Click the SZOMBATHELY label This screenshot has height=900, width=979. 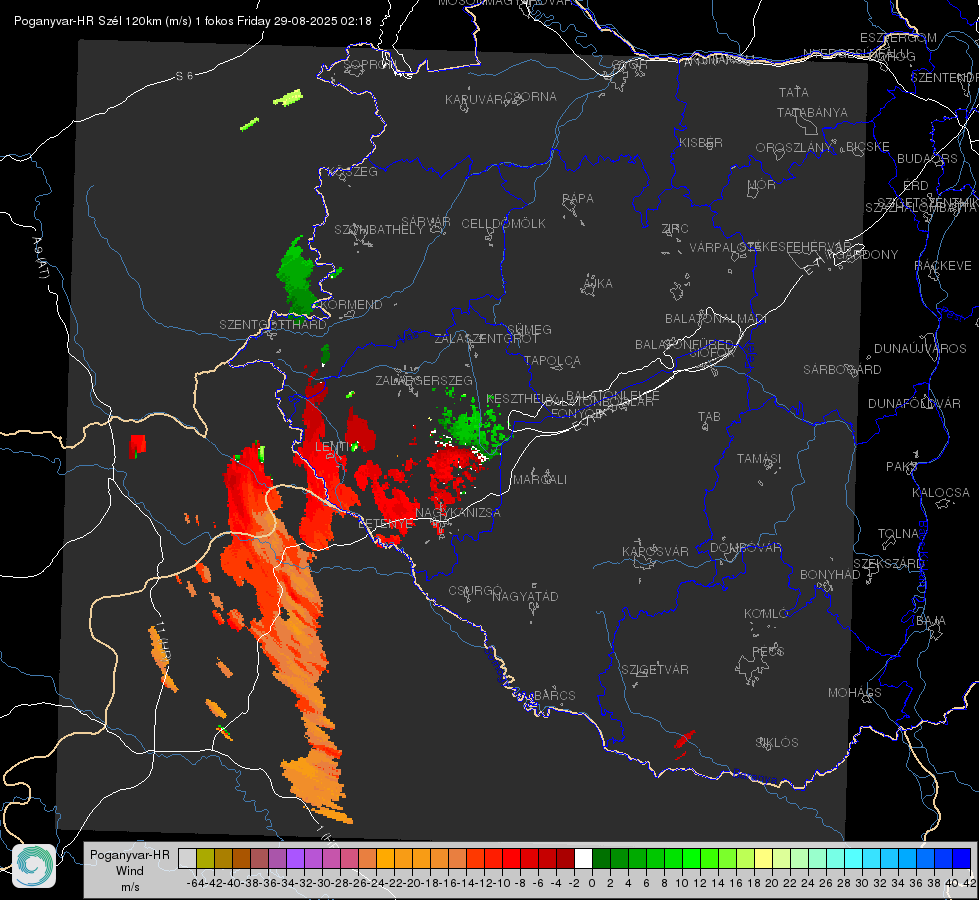point(379,230)
